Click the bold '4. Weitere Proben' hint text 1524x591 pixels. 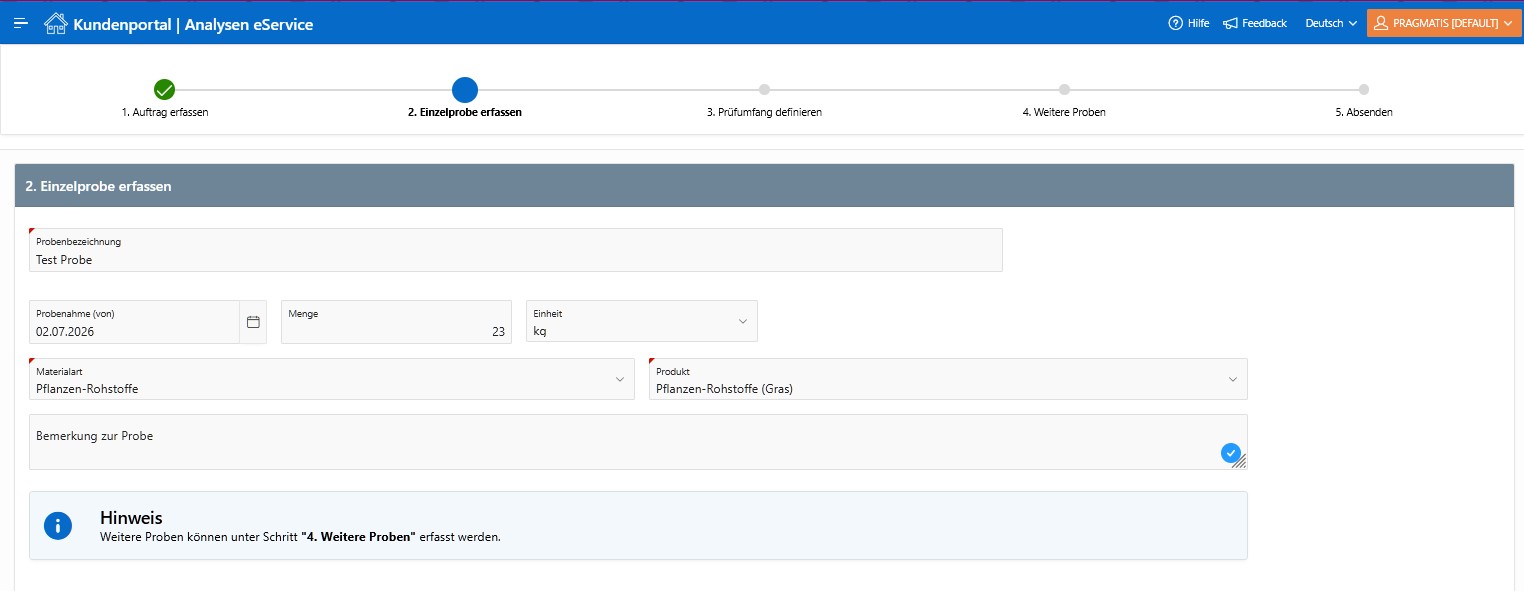coord(358,537)
